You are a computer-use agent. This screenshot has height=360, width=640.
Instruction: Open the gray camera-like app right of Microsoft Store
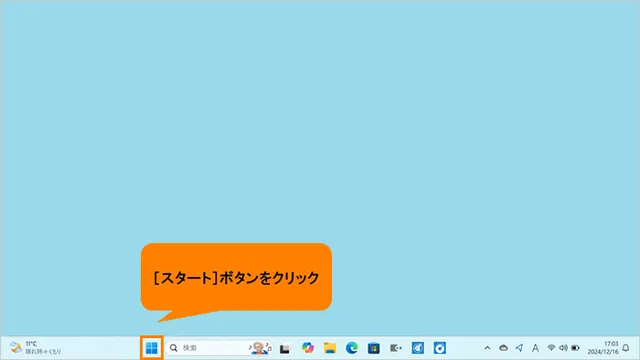[x=396, y=348]
